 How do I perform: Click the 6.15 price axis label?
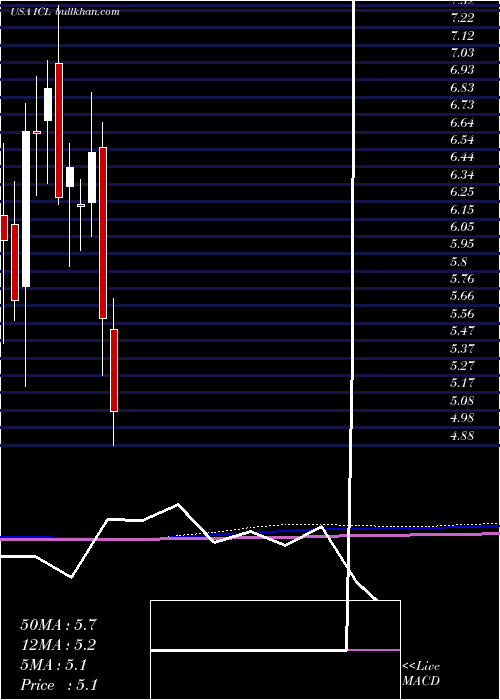pyautogui.click(x=462, y=209)
